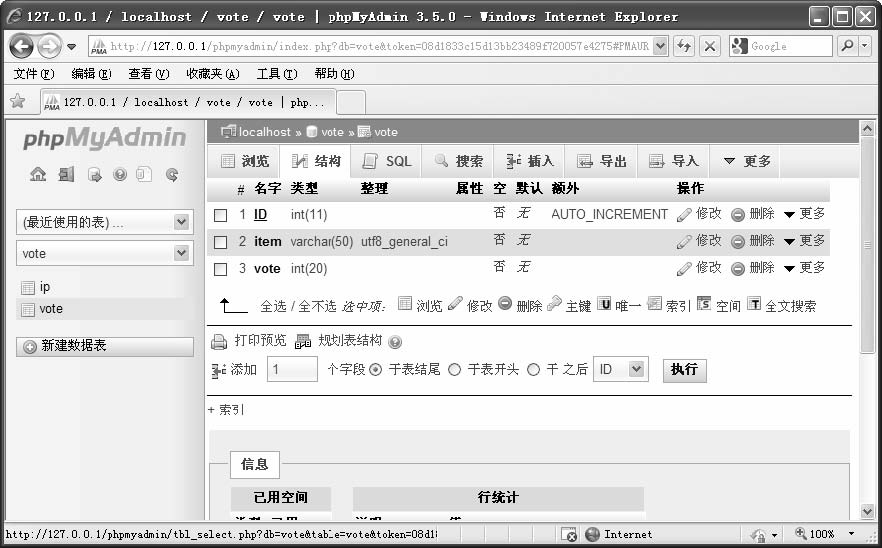Expand the 更多 tab dropdown in top tabs
Viewport: 882px width, 548px height.
(x=746, y=161)
